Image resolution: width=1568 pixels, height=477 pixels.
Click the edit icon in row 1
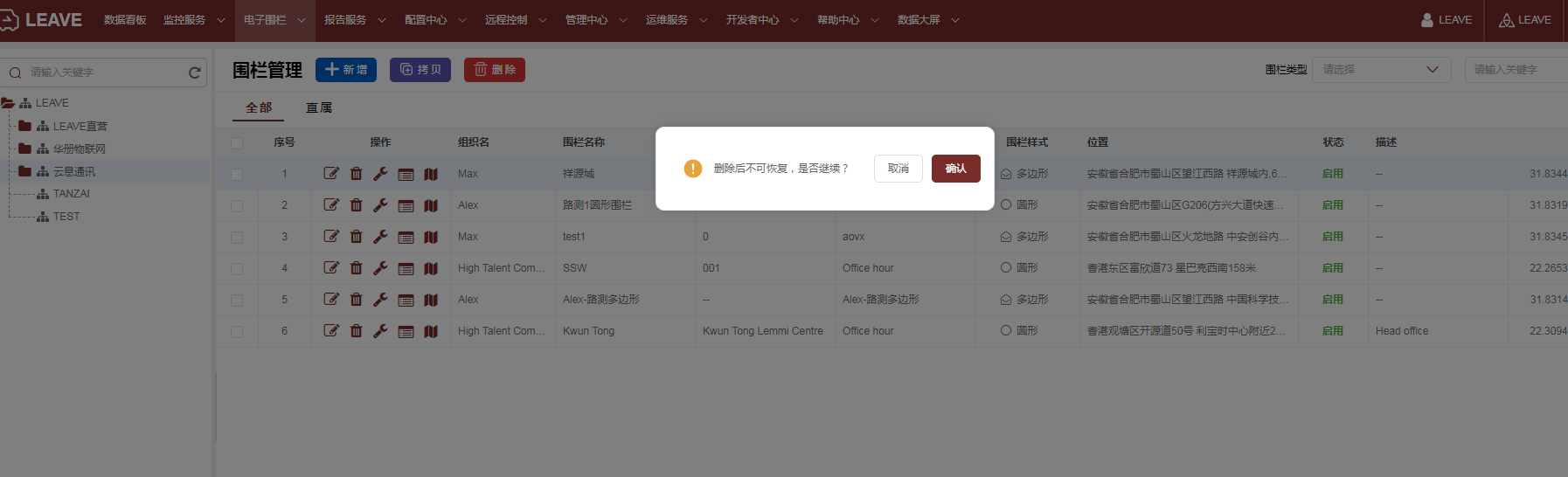coord(331,174)
